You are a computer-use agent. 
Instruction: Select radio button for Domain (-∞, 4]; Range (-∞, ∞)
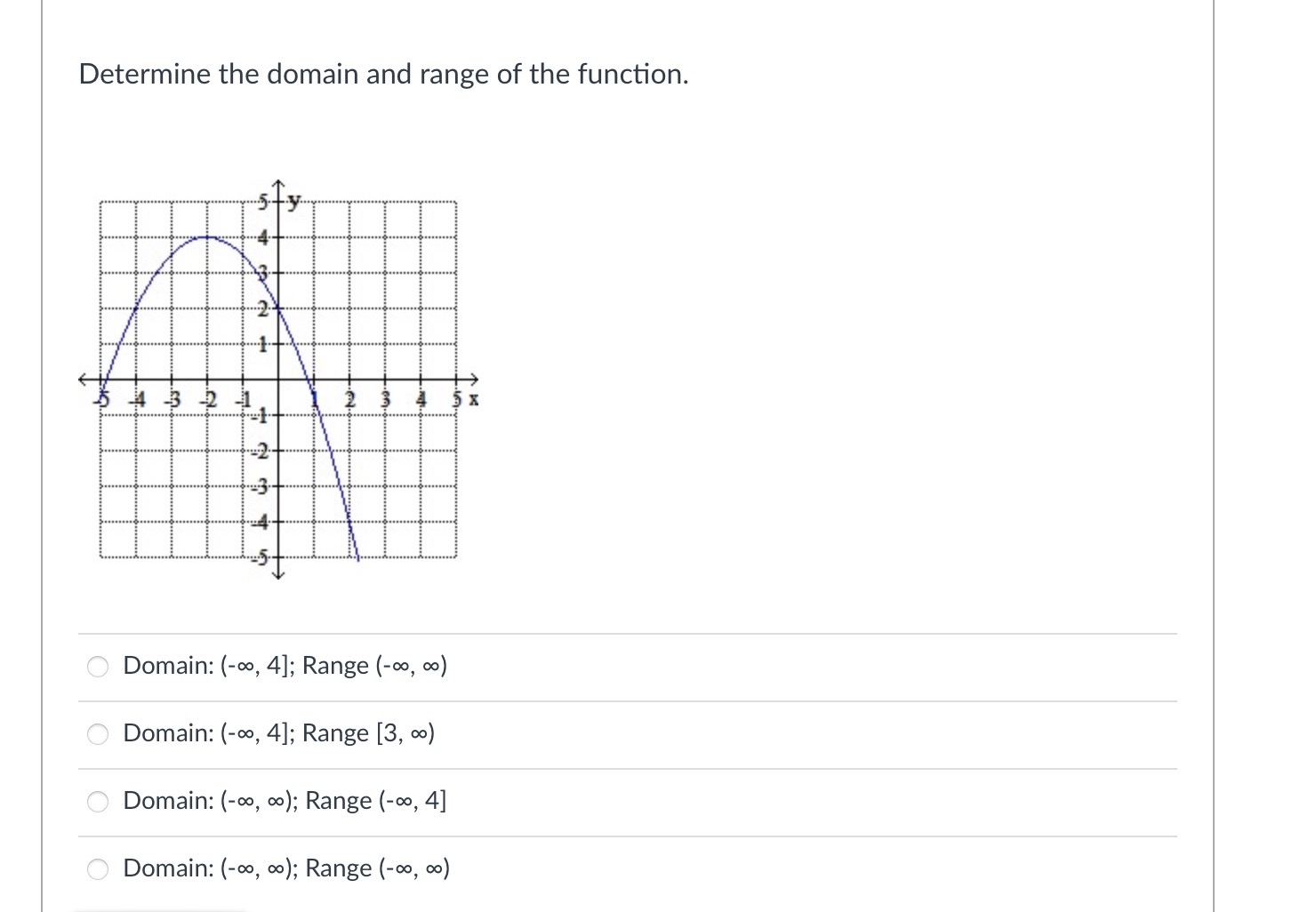tap(98, 666)
